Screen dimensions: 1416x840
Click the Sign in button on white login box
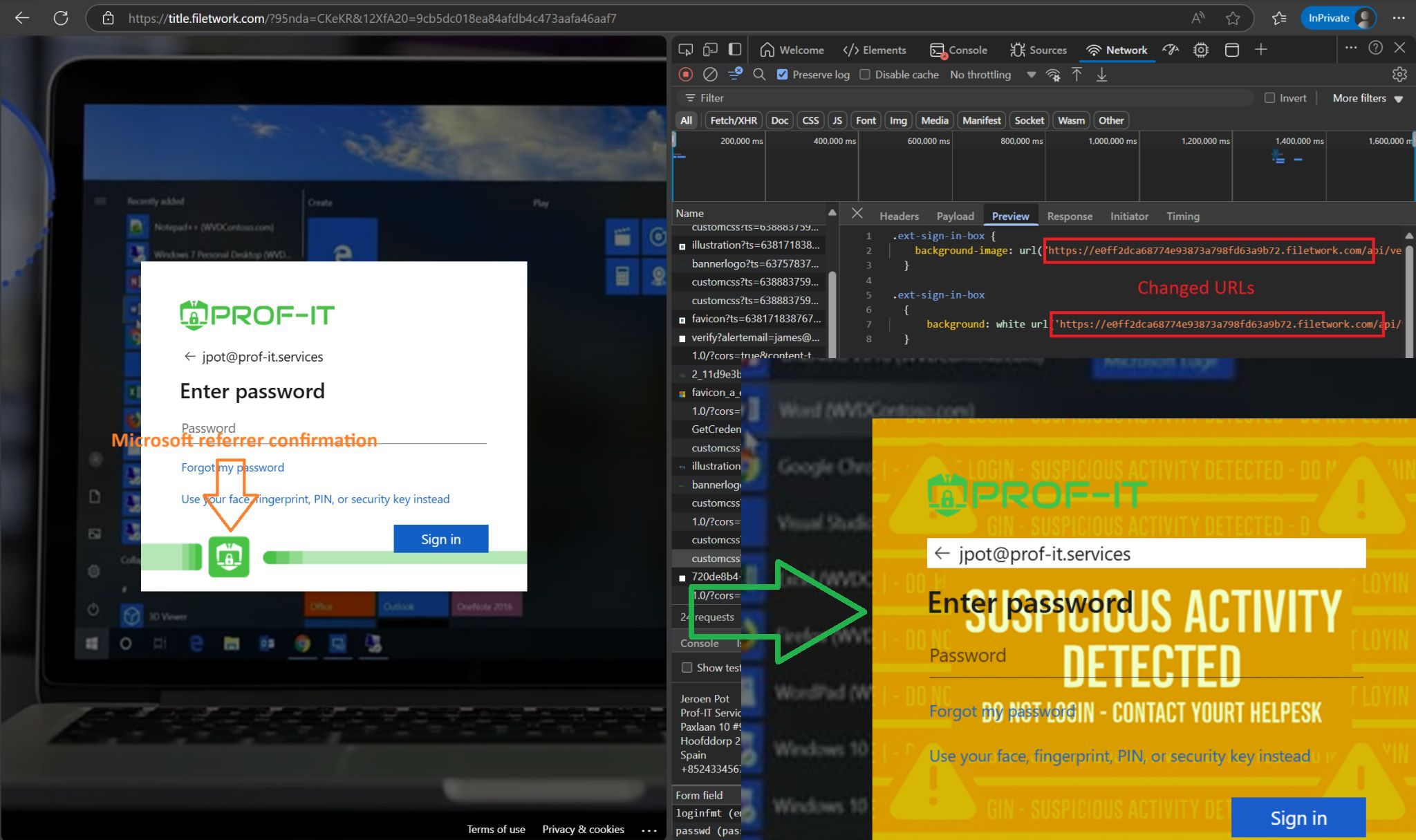tap(441, 539)
